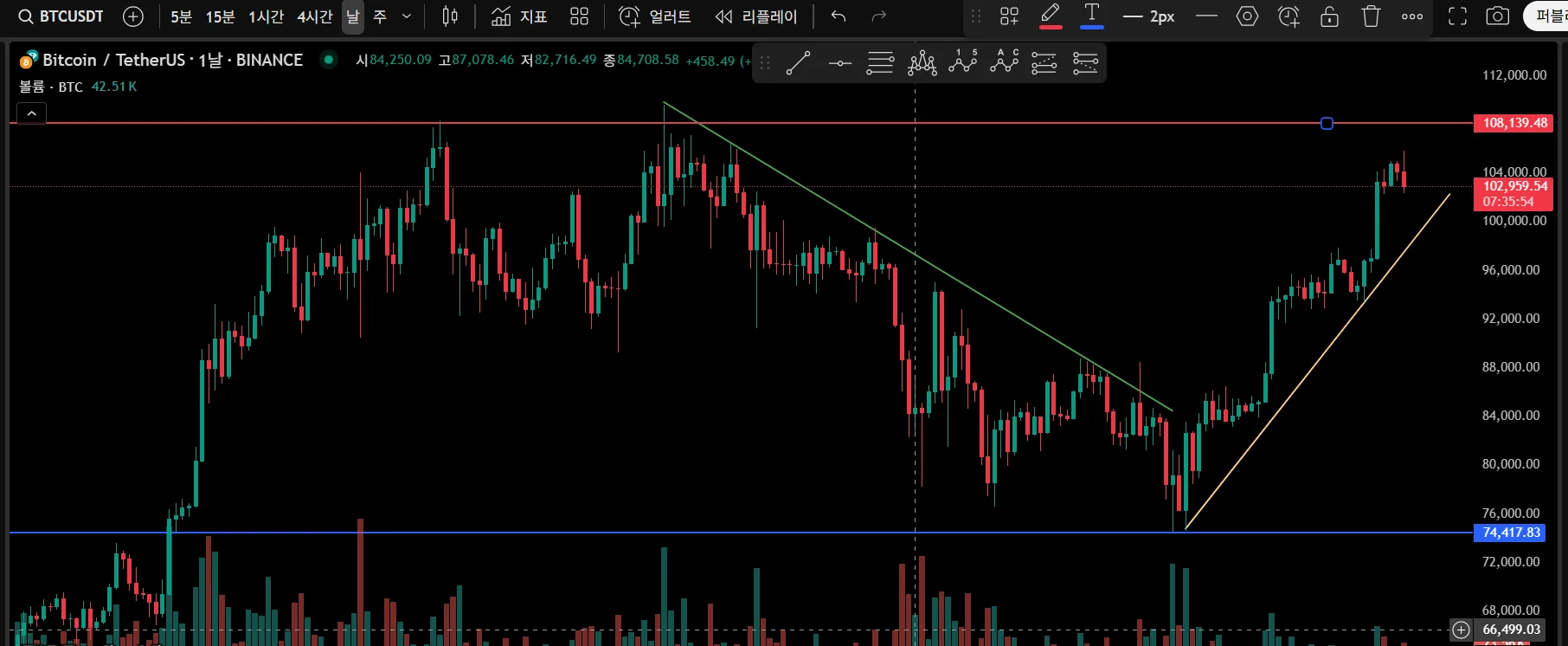Viewport: 1568px width, 646px height.
Task: Open the alert creation button
Action: 656,16
